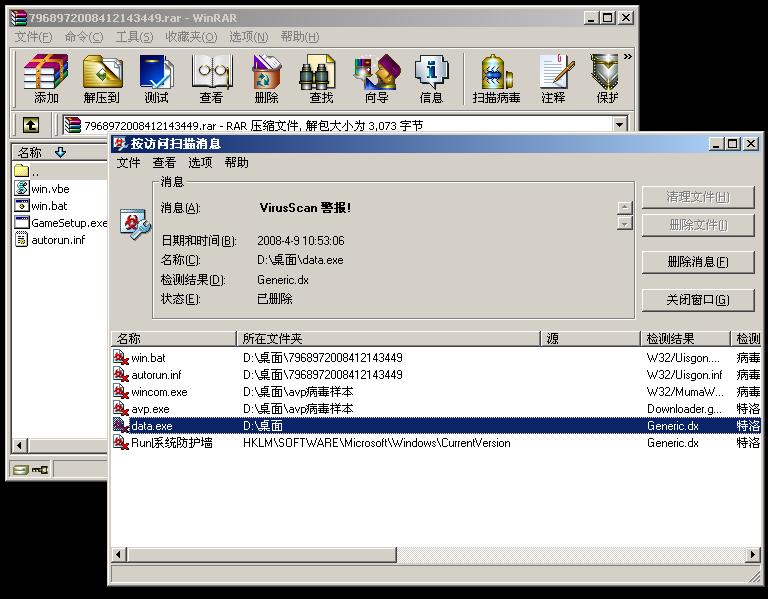Viewport: 768px width, 599px height.
Task: Open WinRAR Commands (命令) menu
Action: click(x=84, y=37)
